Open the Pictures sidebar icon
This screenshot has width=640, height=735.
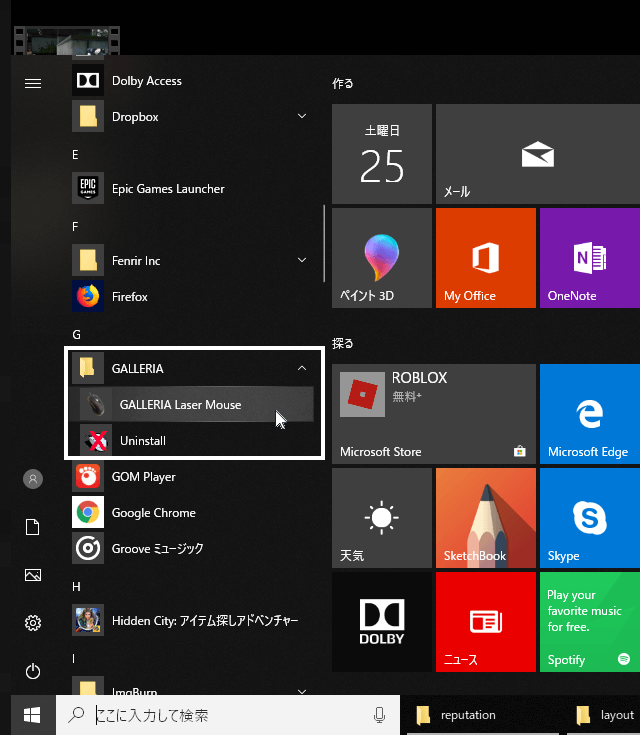[33, 575]
